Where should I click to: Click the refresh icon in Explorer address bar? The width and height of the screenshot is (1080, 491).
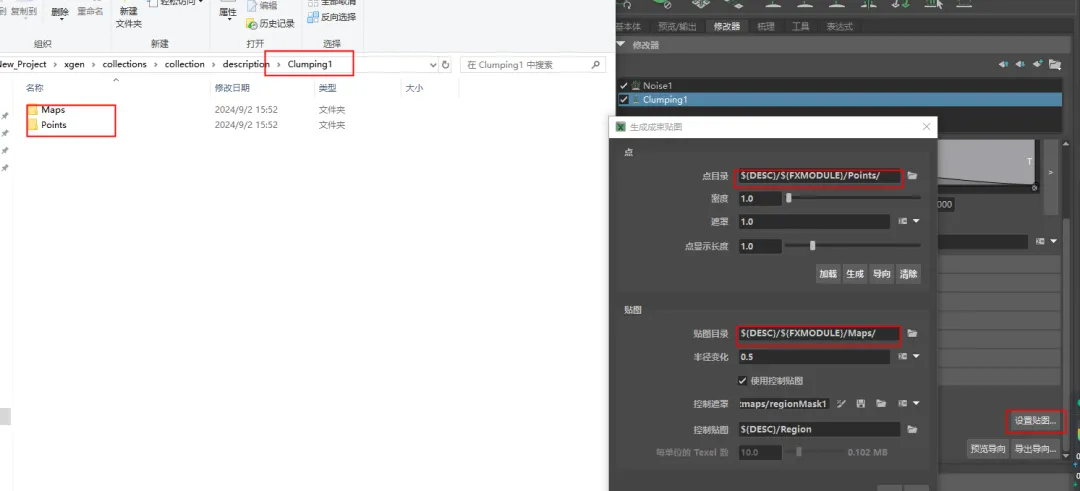click(445, 65)
